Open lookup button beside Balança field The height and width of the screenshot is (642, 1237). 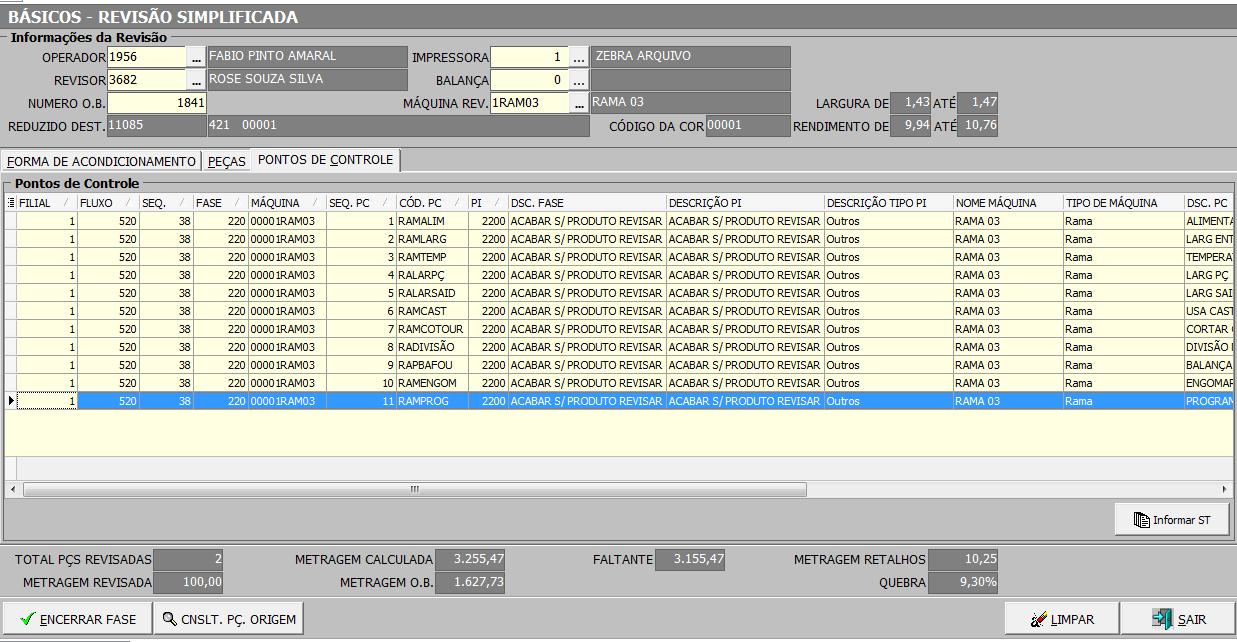tap(579, 81)
